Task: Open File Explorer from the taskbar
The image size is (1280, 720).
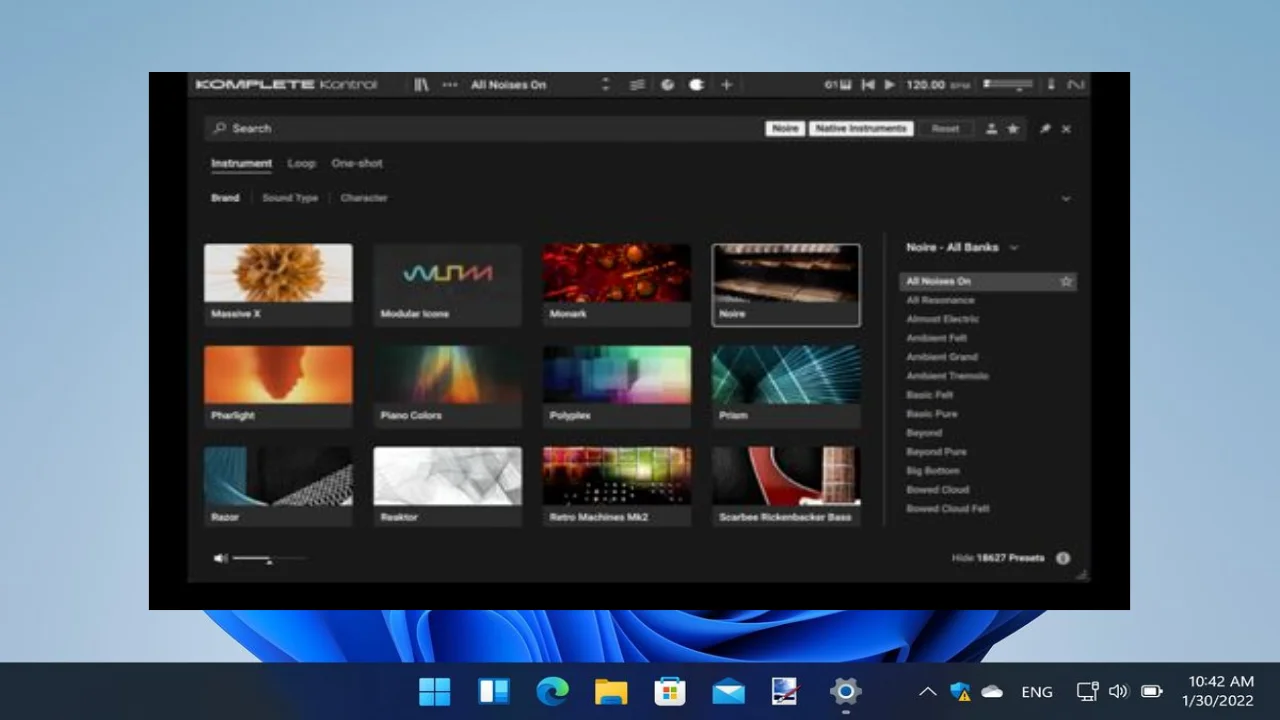Action: [x=611, y=691]
